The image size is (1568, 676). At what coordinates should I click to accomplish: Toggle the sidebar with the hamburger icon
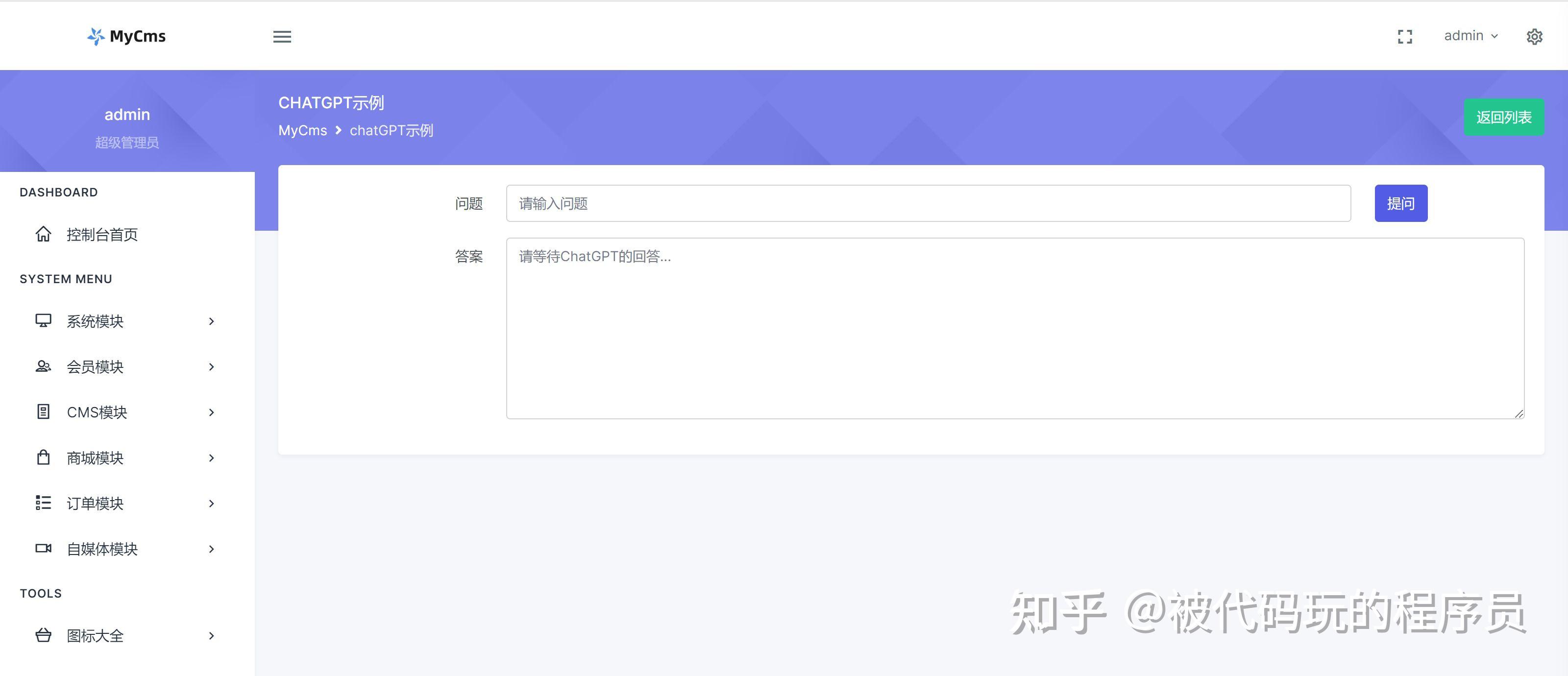[x=282, y=37]
